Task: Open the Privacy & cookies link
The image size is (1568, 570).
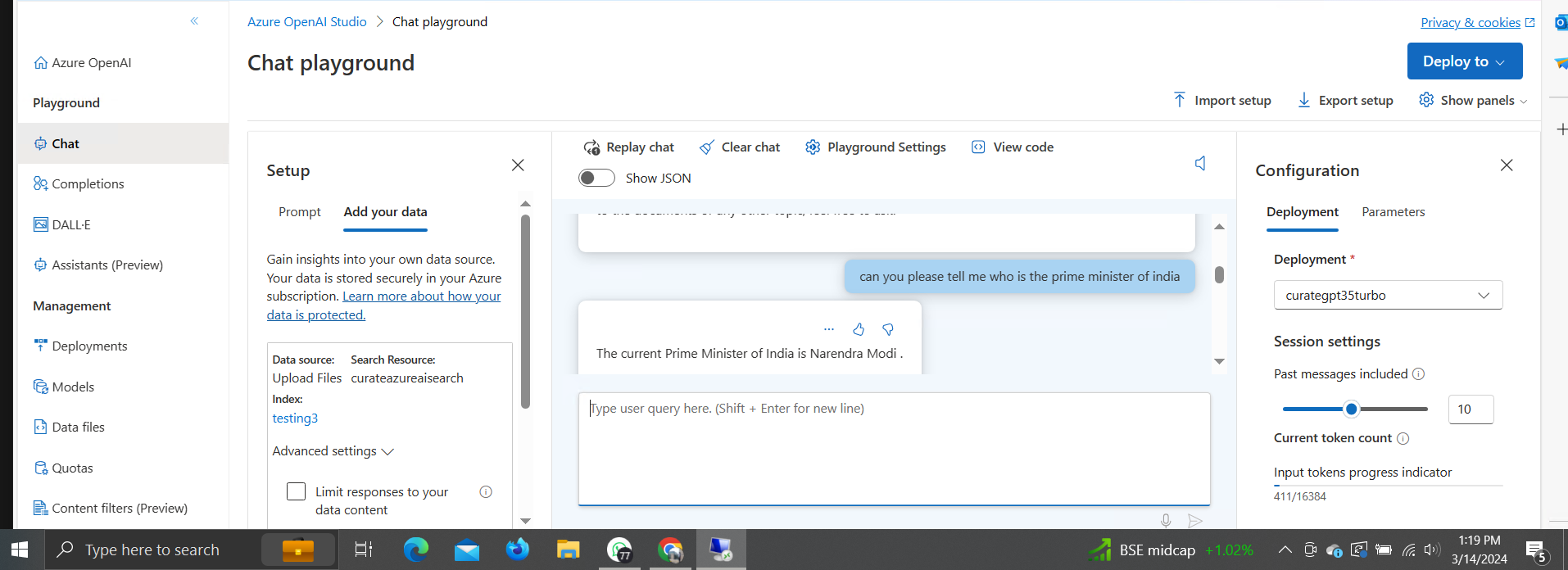Action: [x=1477, y=23]
